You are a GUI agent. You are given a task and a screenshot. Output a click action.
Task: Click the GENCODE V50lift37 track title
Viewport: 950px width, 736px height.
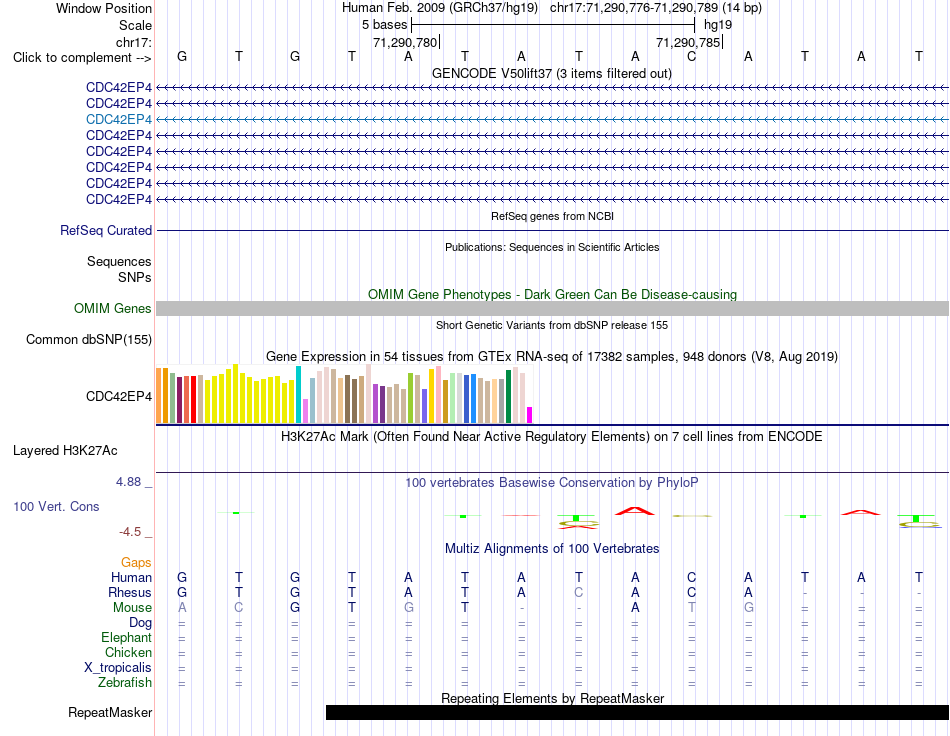pos(552,73)
